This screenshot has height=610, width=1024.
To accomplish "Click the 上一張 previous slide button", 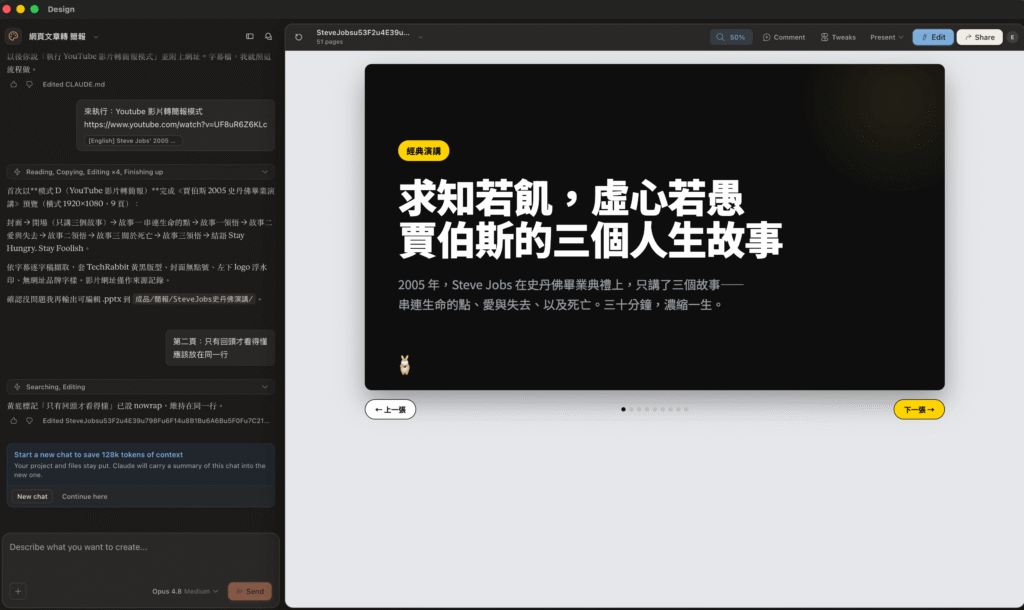I will (390, 409).
